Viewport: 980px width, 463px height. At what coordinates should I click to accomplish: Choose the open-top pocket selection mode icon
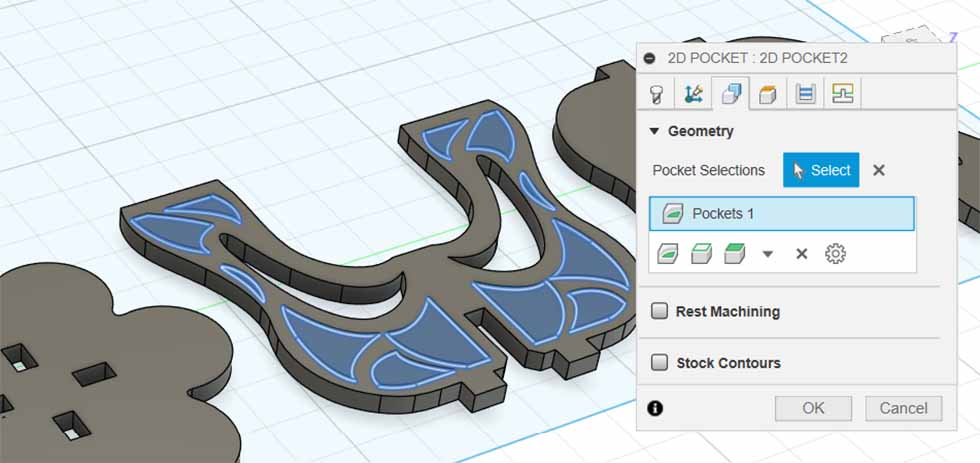(x=701, y=254)
